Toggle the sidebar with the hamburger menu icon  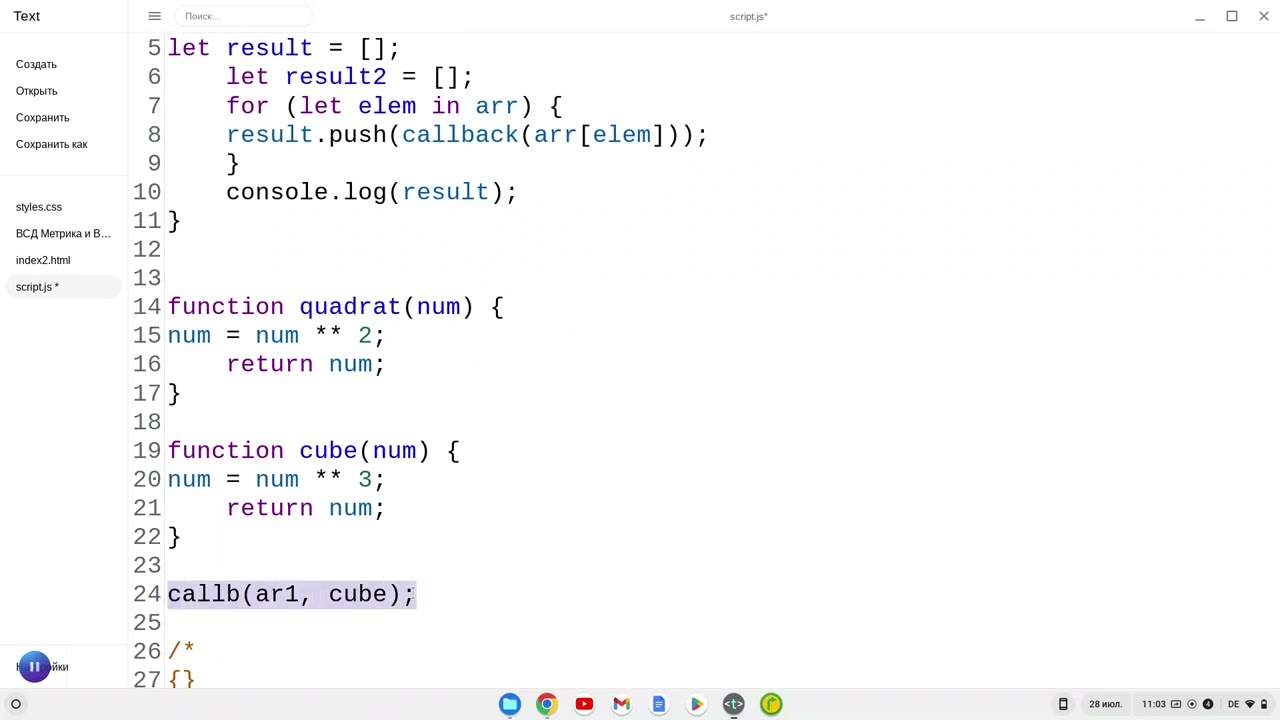154,16
